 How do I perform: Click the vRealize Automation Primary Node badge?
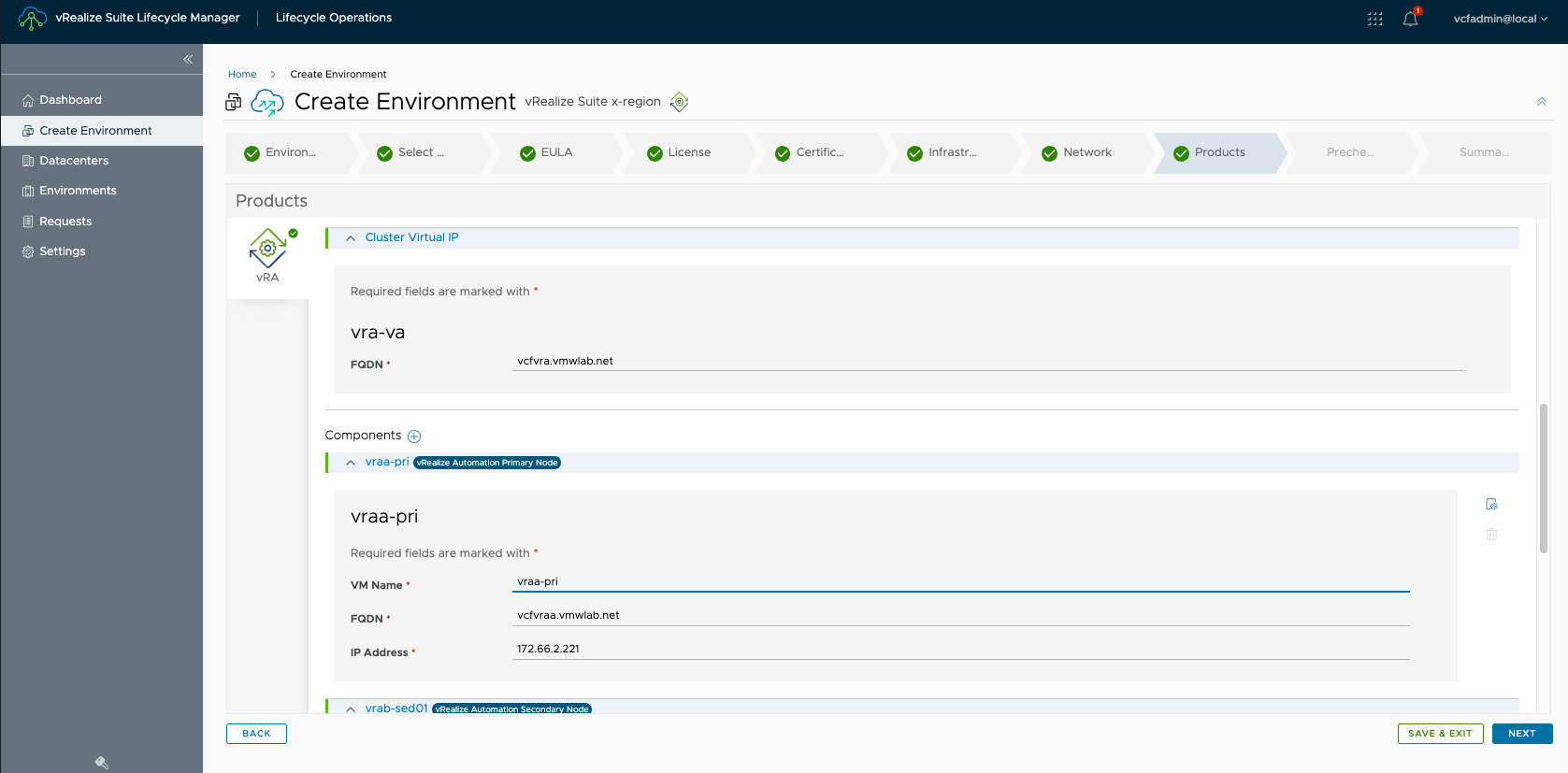(x=487, y=463)
